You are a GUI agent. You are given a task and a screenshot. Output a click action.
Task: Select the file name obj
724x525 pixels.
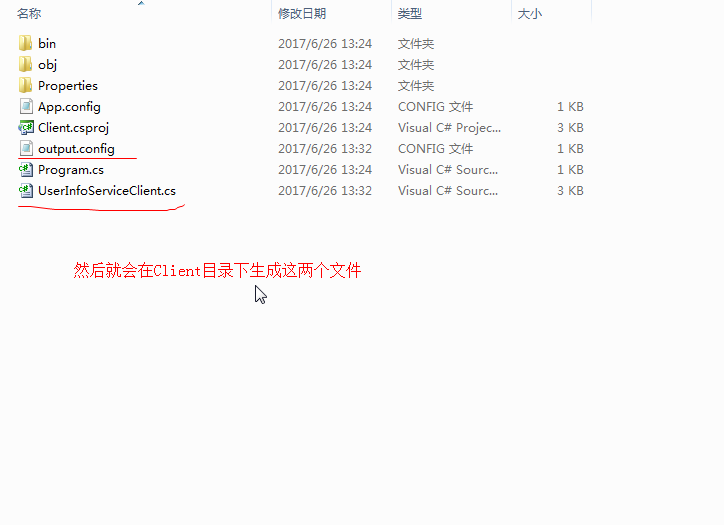click(48, 65)
